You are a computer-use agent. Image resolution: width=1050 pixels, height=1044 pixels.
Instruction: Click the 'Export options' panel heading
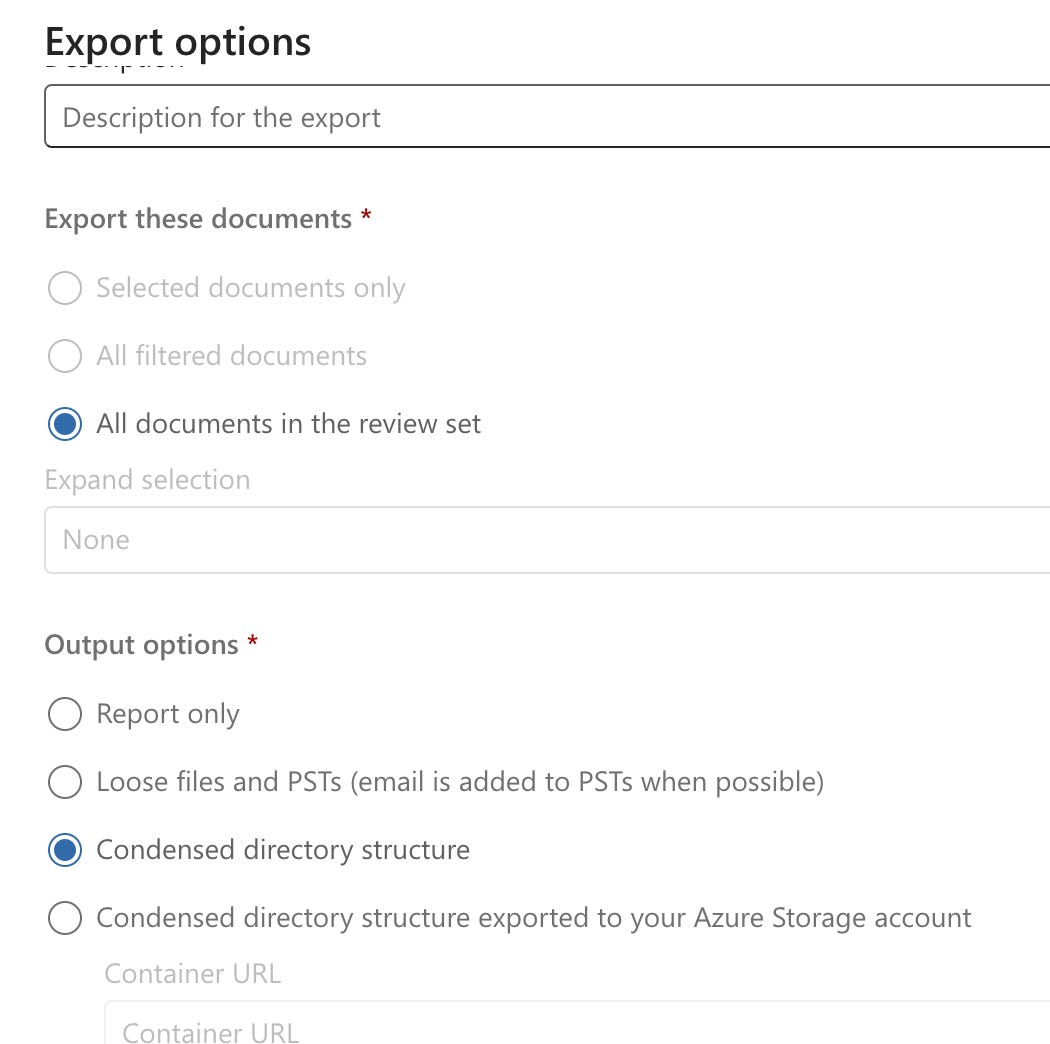pos(178,42)
